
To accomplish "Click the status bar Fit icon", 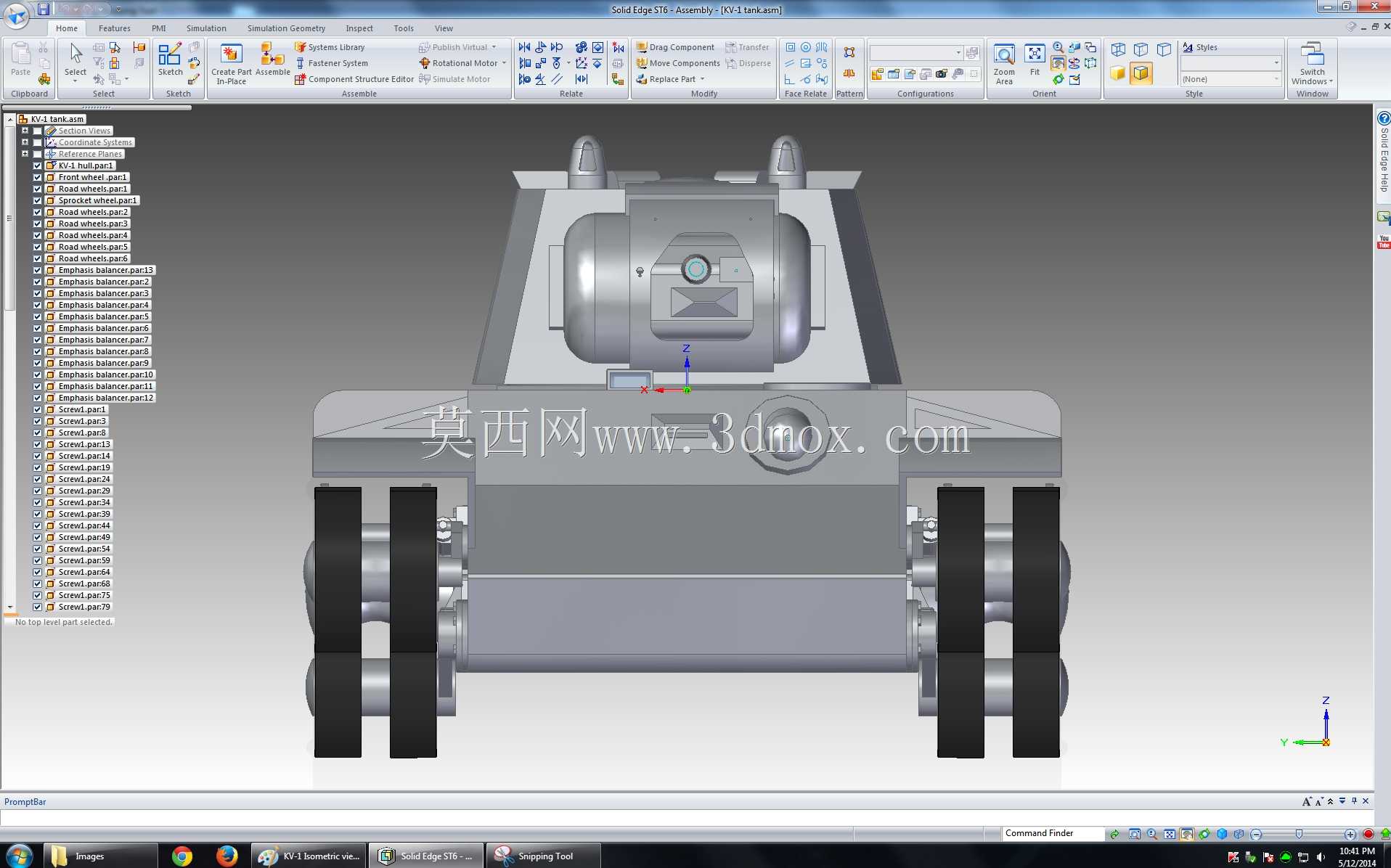I will pyautogui.click(x=1170, y=834).
